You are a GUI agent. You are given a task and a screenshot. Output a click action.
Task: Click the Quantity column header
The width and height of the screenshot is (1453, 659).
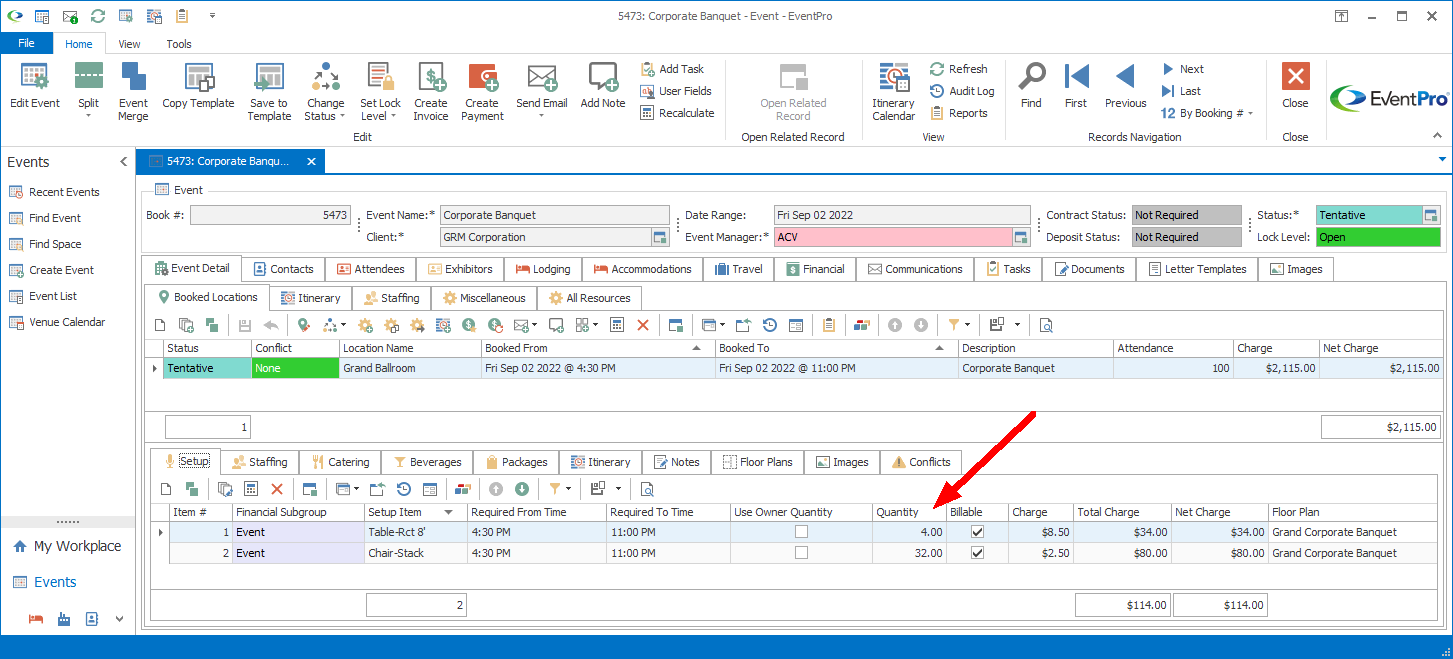pos(910,512)
